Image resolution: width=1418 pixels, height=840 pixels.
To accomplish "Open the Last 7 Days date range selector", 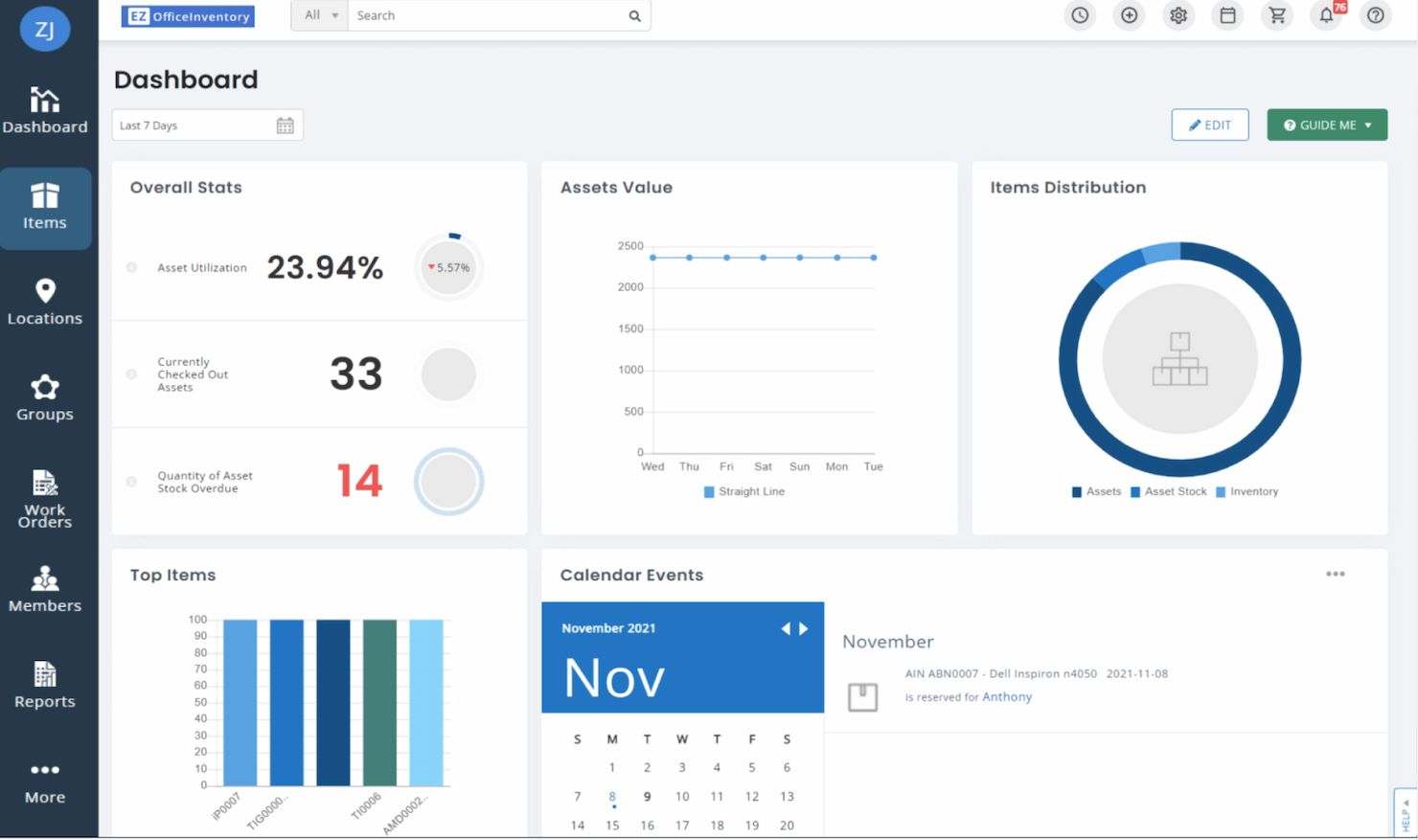I will point(207,125).
